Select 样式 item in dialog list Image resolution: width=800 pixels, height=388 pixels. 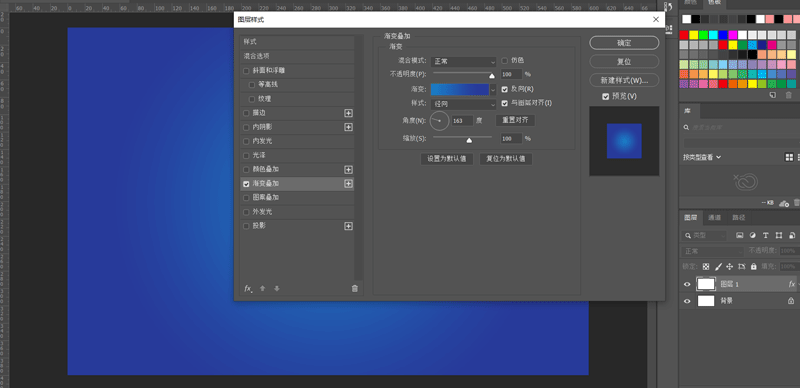click(x=297, y=42)
